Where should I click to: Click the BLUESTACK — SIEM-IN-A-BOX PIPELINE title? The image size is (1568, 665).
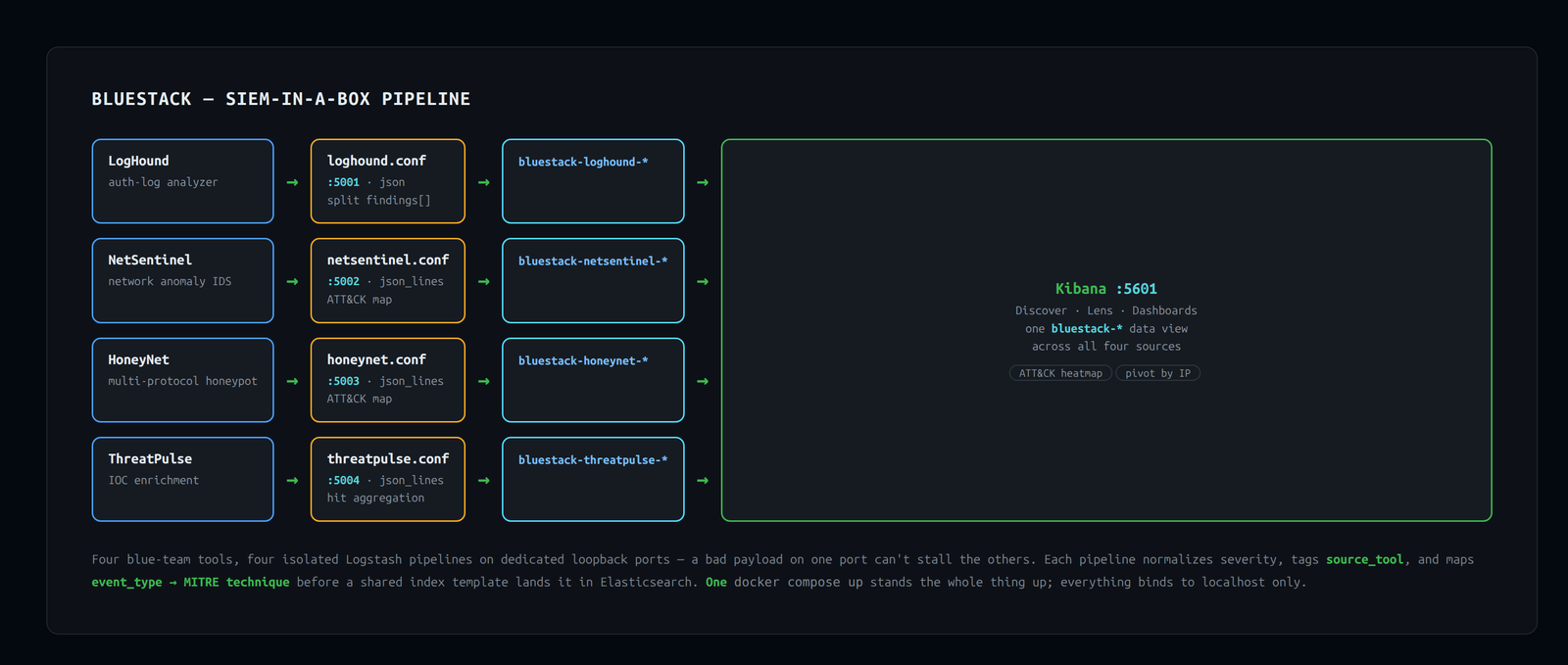coord(281,99)
